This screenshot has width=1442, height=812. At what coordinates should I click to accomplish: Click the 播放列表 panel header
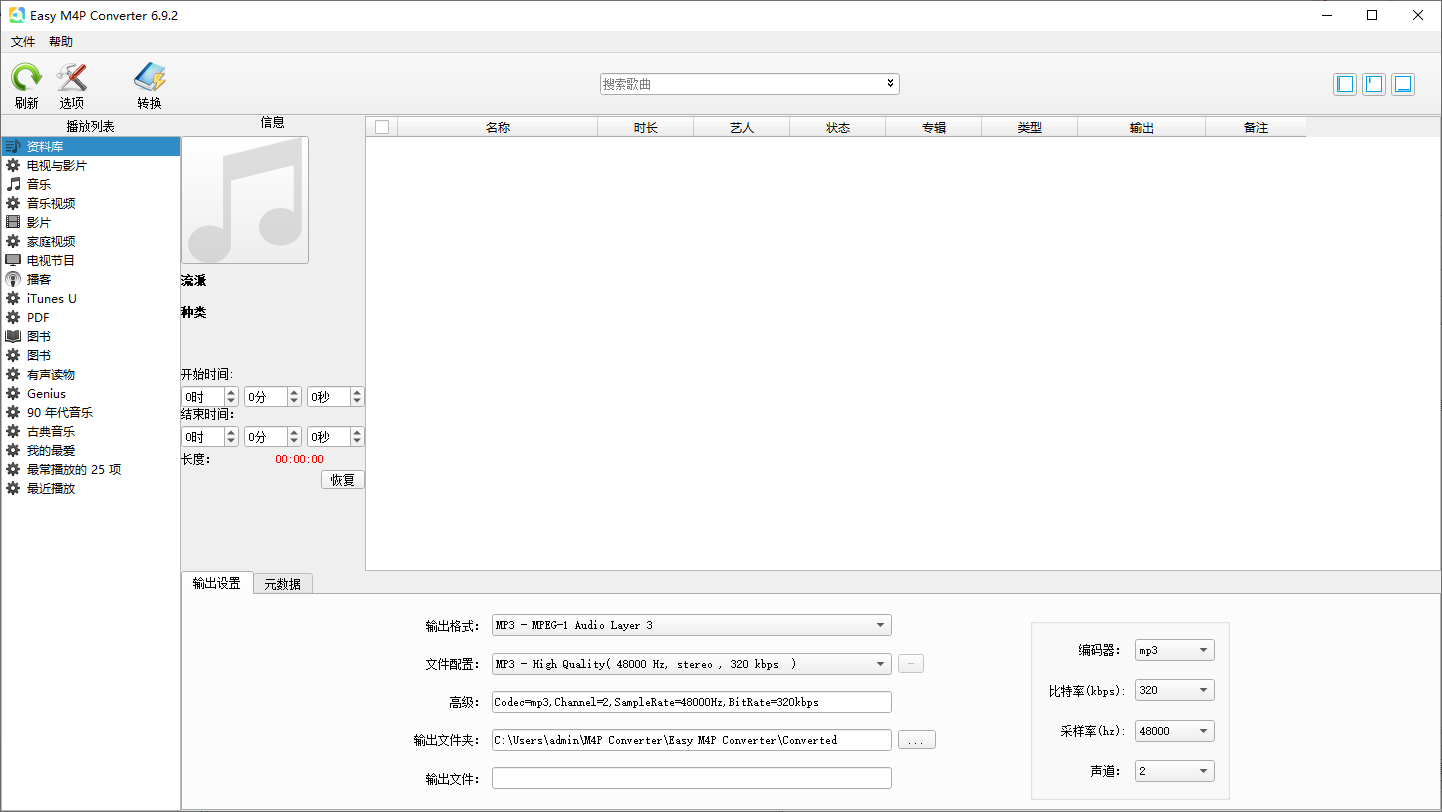click(91, 126)
